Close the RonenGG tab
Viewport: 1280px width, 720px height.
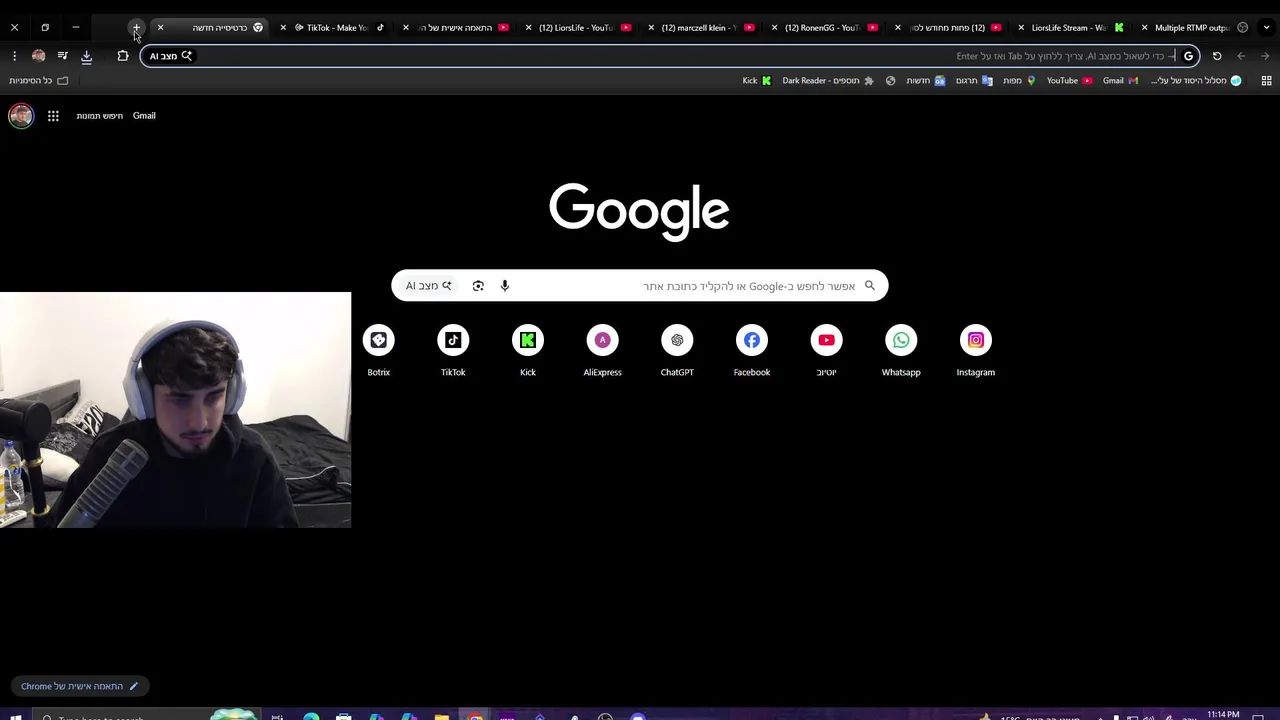pyautogui.click(x=775, y=28)
